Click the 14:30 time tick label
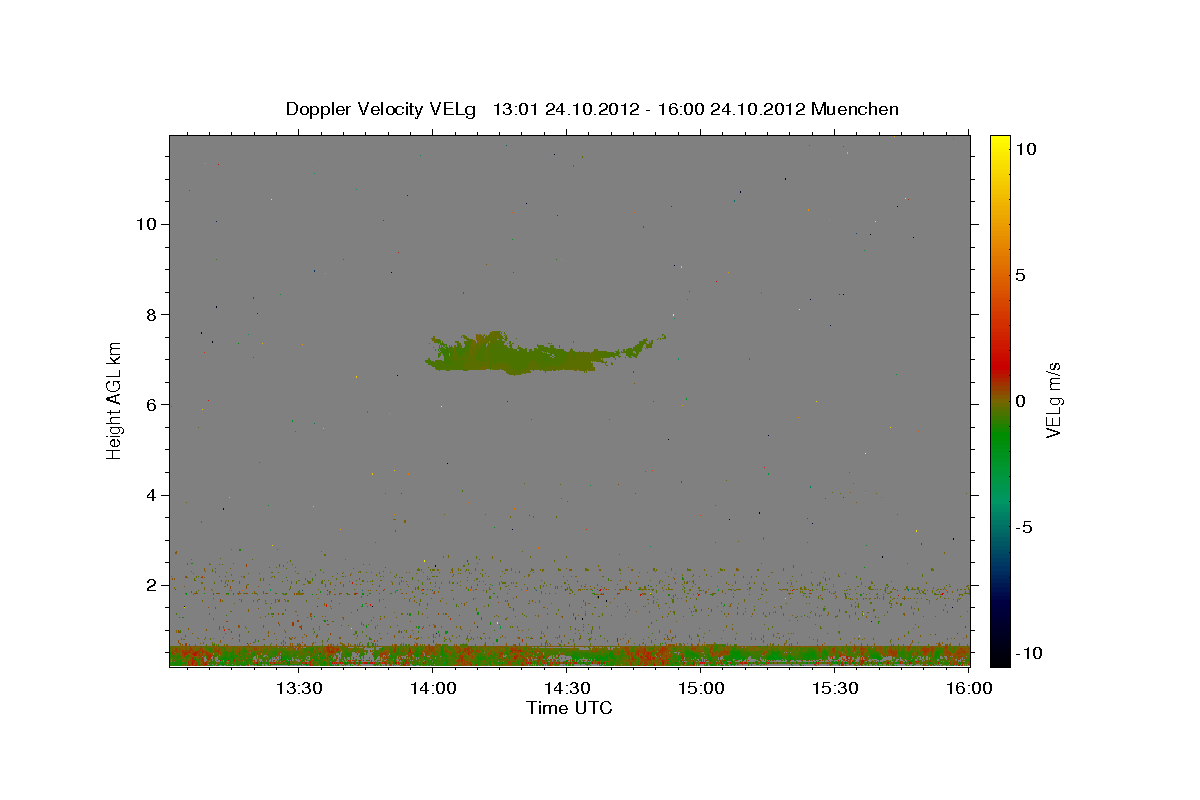The image size is (1200, 800). tap(567, 688)
